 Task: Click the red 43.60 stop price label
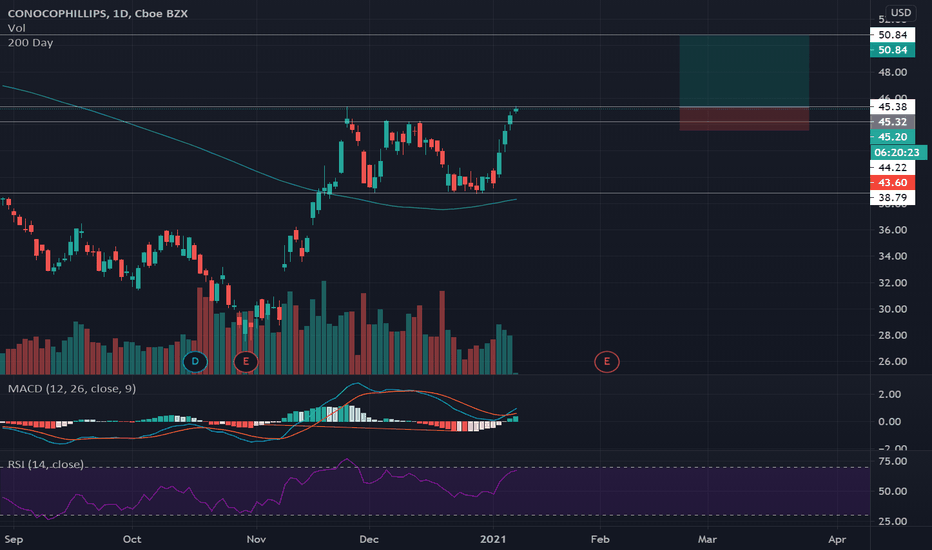tap(892, 183)
